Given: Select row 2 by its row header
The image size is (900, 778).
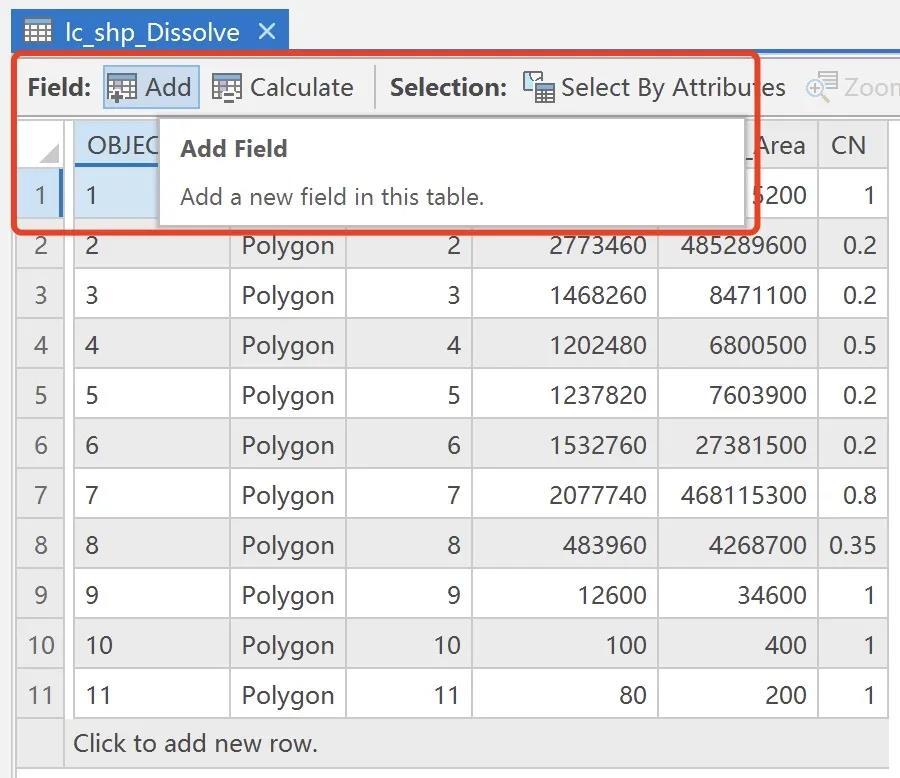Looking at the screenshot, I should click(40, 245).
